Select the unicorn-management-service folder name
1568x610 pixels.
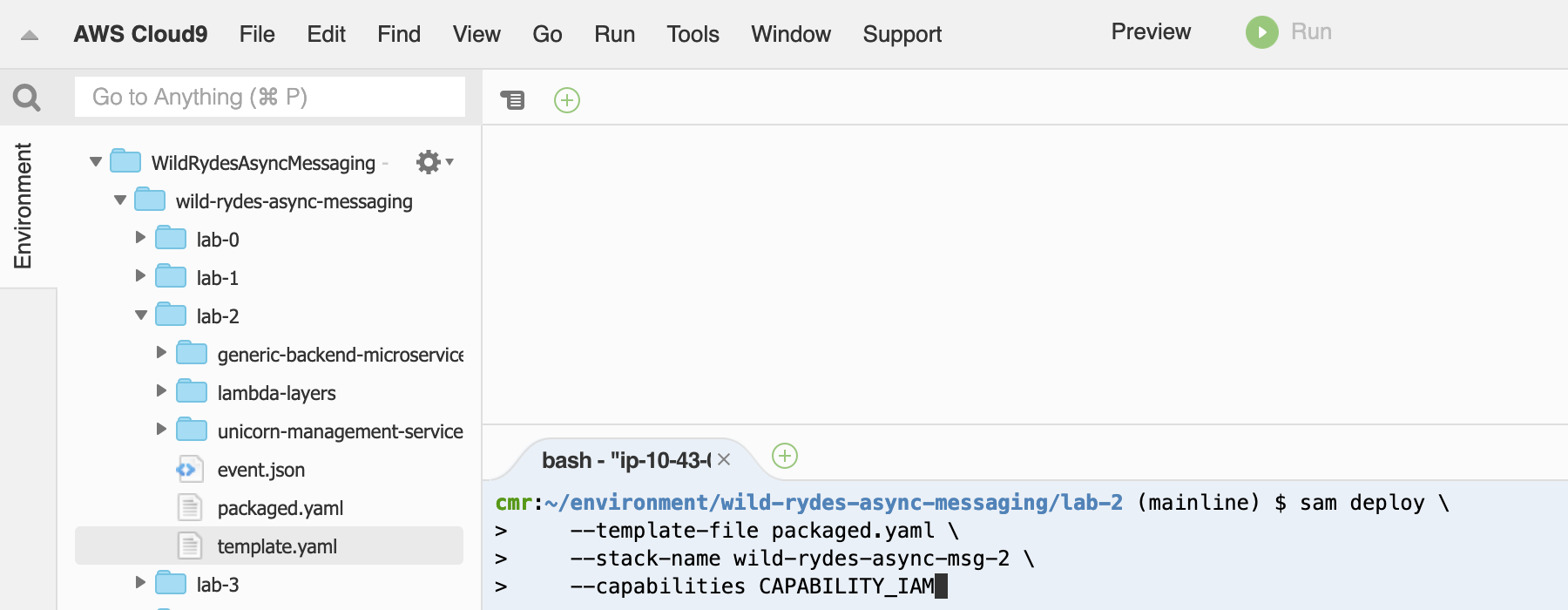tap(340, 431)
